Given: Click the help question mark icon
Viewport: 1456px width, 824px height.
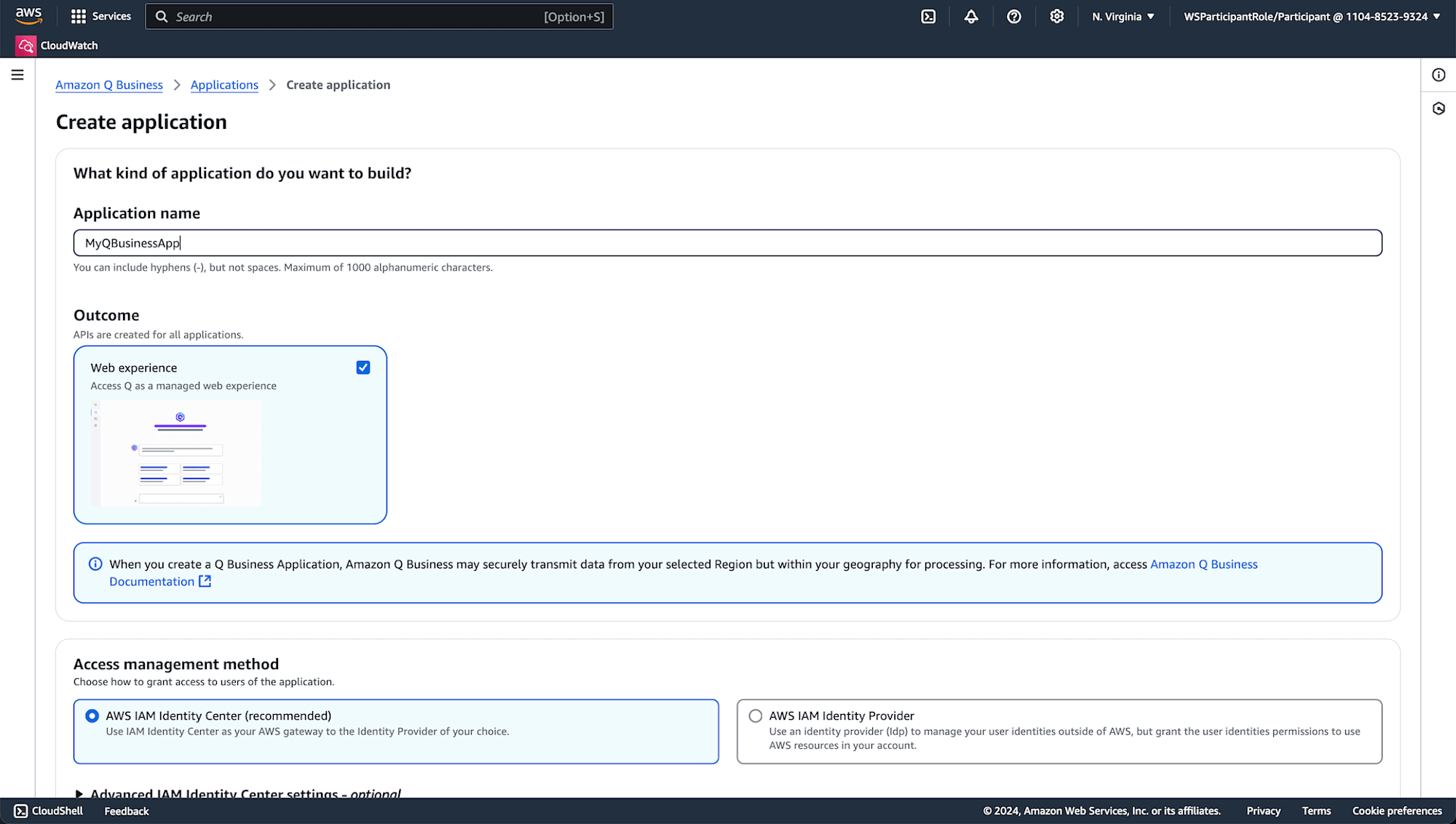Looking at the screenshot, I should tap(1013, 16).
